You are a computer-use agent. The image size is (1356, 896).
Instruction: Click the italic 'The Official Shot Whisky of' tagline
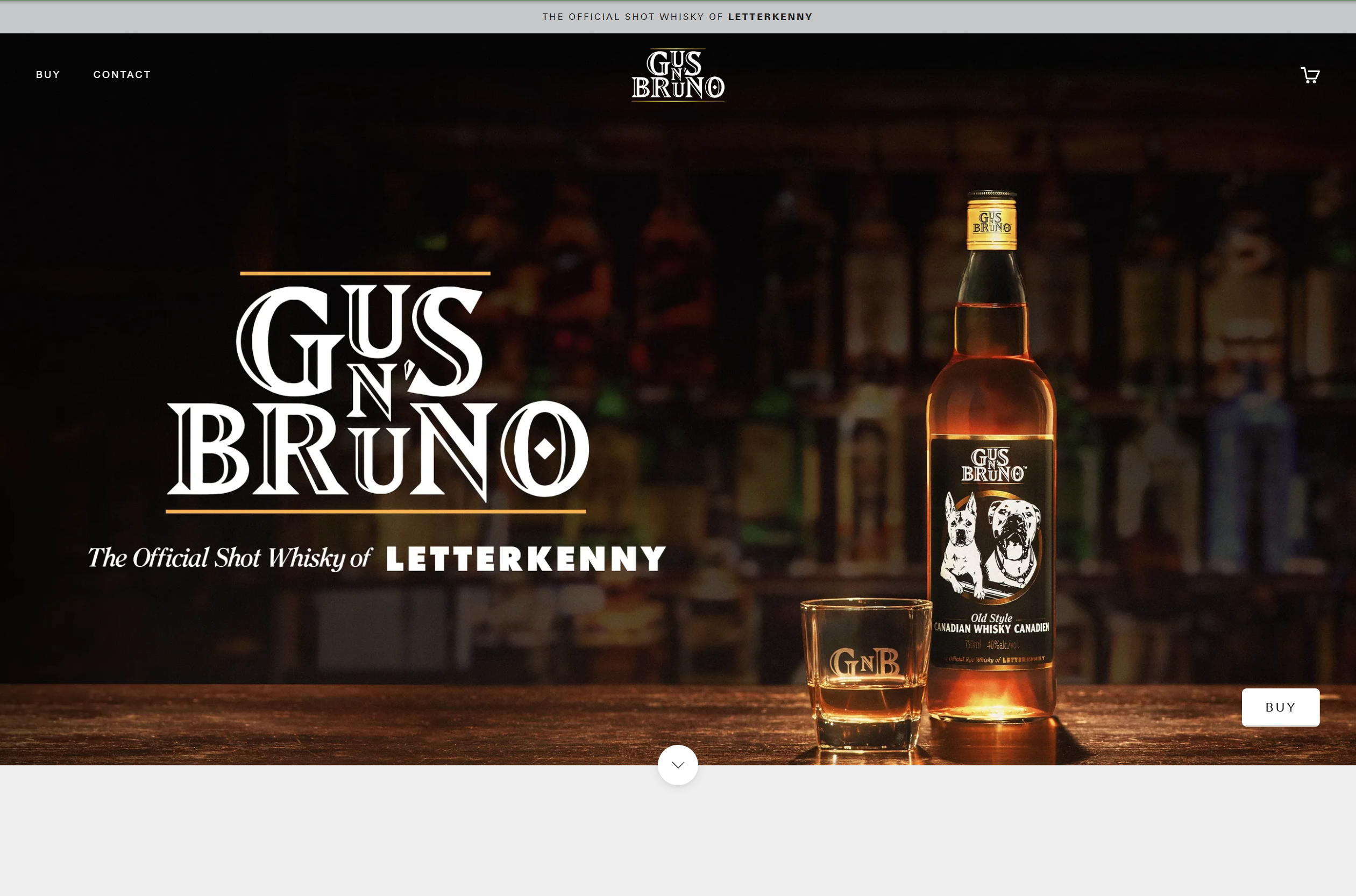tap(229, 558)
